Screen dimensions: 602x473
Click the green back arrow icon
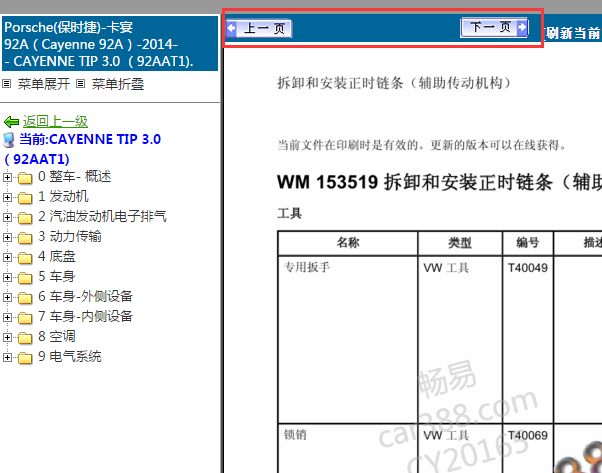click(x=12, y=122)
